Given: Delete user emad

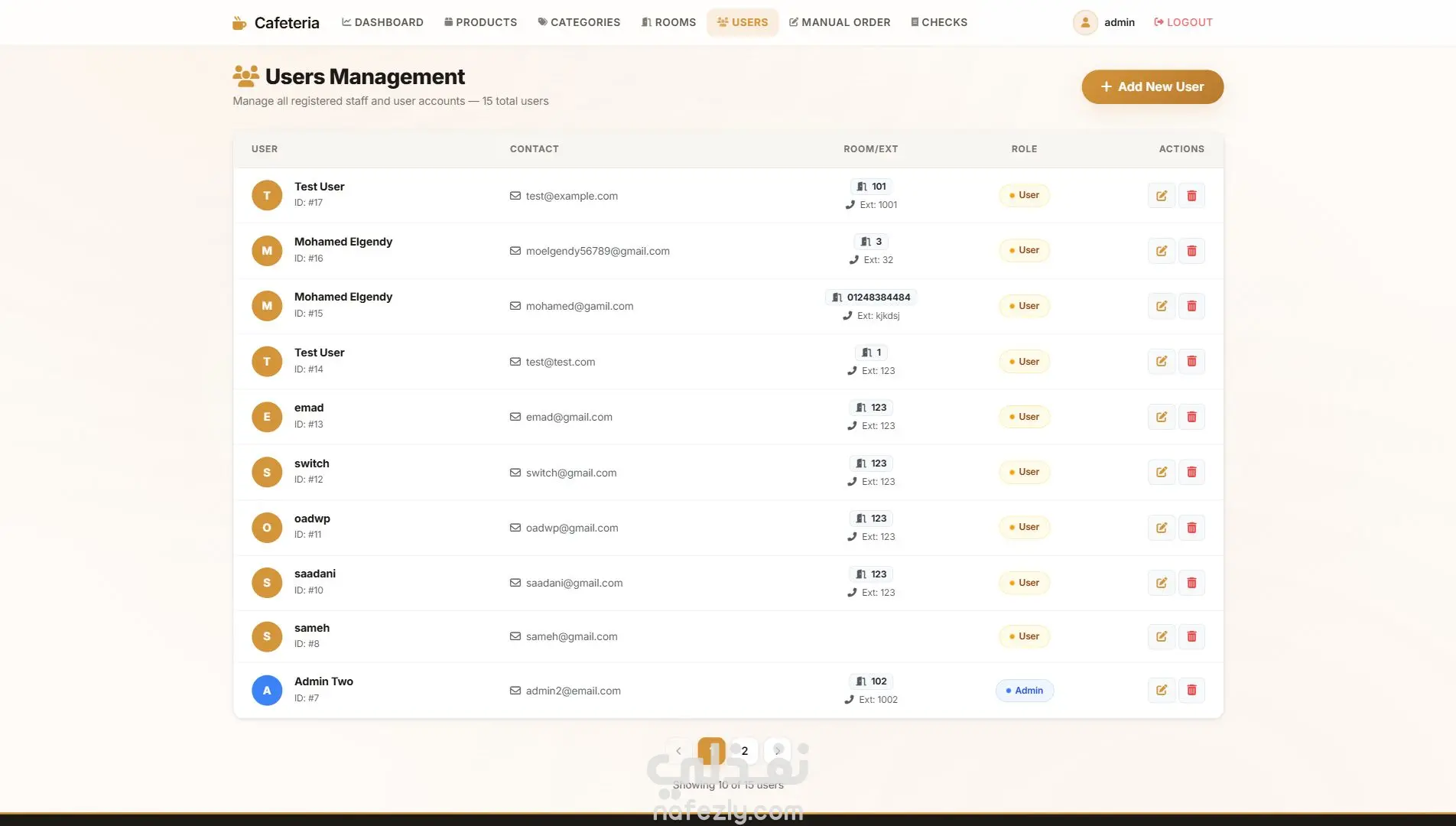Looking at the screenshot, I should coord(1191,417).
